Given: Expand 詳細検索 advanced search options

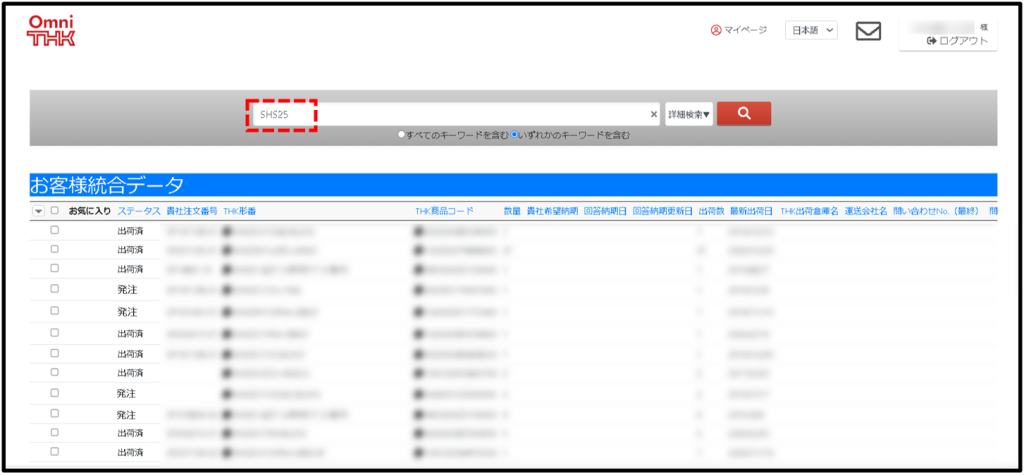Looking at the screenshot, I should 689,114.
